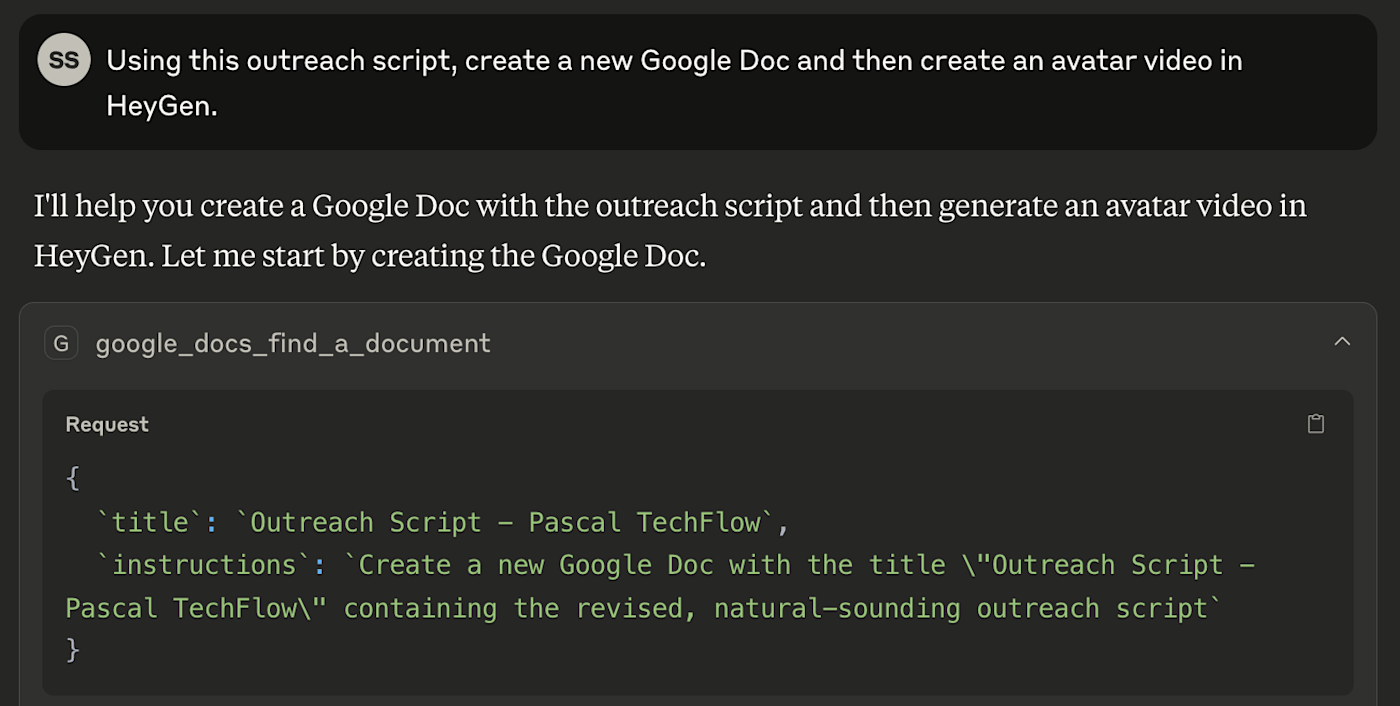Click the Google Docs G tool icon
Viewport: 1400px width, 706px height.
click(61, 343)
